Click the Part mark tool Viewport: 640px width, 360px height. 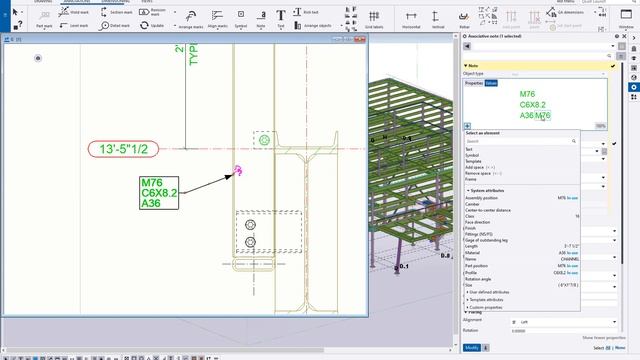[44, 19]
